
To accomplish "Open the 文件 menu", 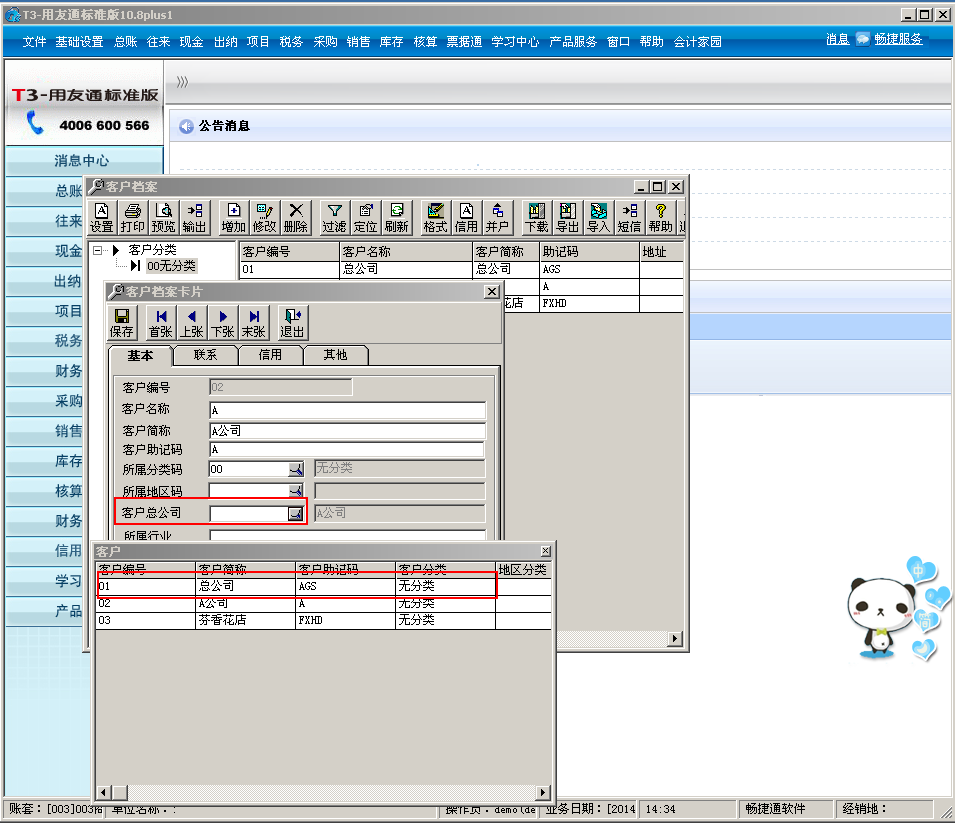I will (34, 41).
